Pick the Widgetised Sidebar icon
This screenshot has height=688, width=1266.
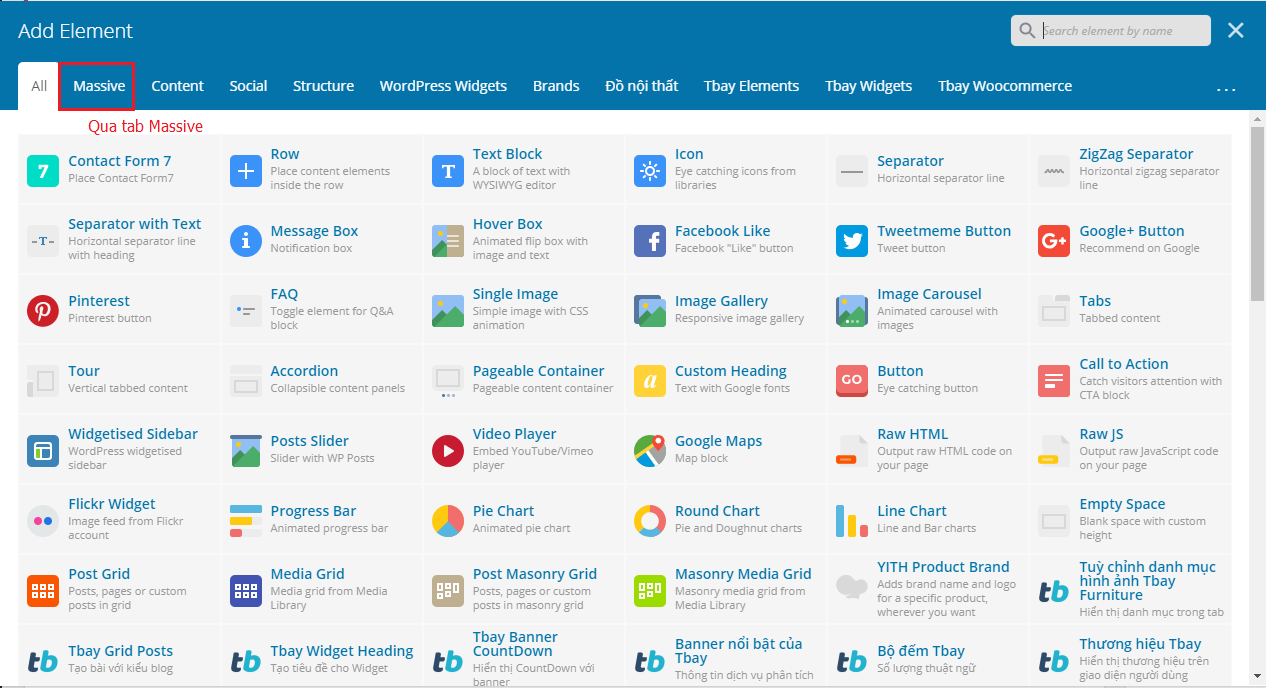[43, 451]
